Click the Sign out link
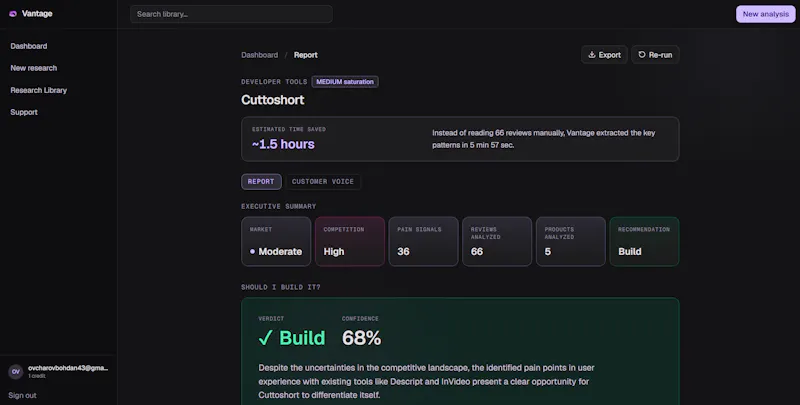The width and height of the screenshot is (800, 405). [x=22, y=395]
